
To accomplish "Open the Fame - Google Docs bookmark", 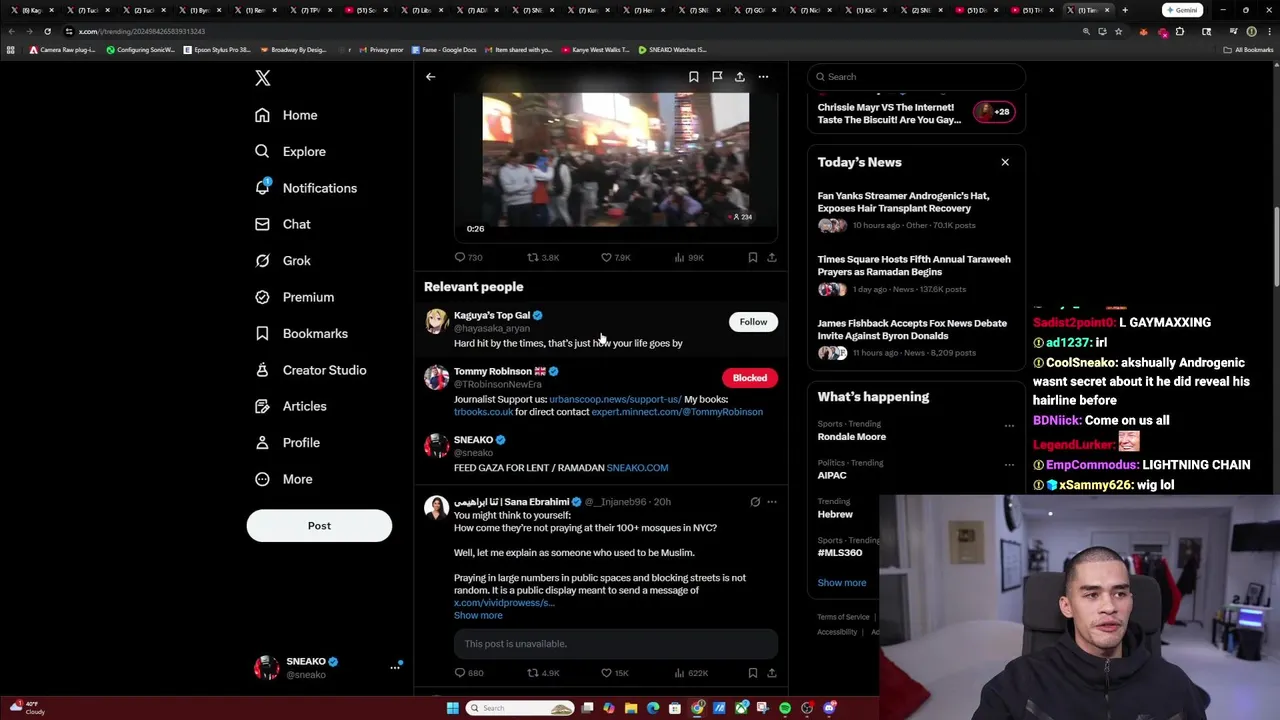I will tap(446, 49).
